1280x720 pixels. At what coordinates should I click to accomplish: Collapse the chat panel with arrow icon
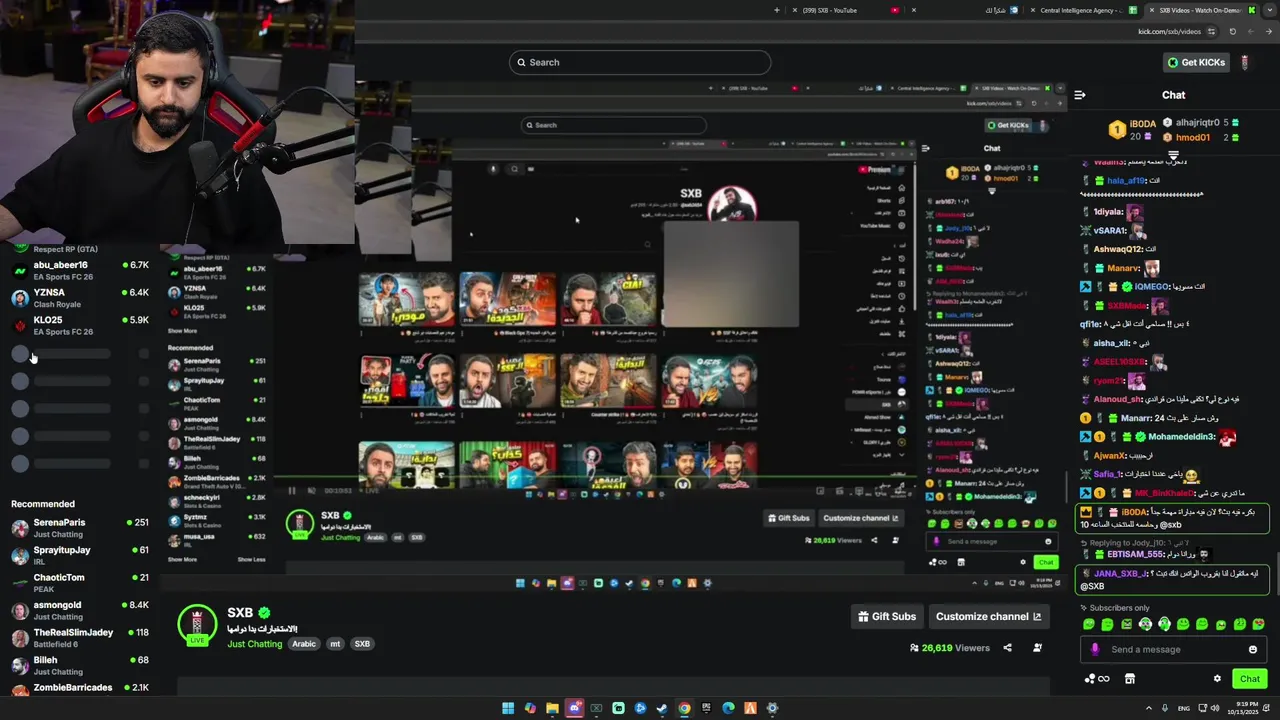[1080, 95]
